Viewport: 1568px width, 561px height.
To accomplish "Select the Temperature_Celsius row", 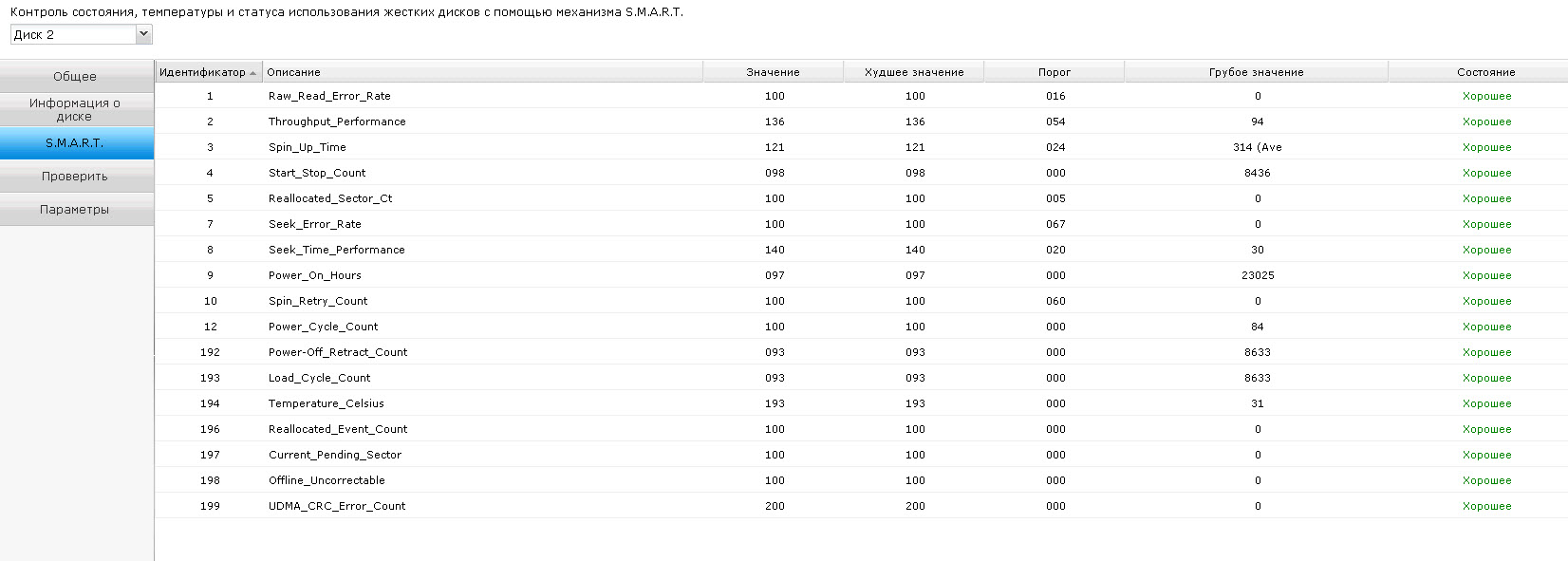I will click(x=861, y=403).
